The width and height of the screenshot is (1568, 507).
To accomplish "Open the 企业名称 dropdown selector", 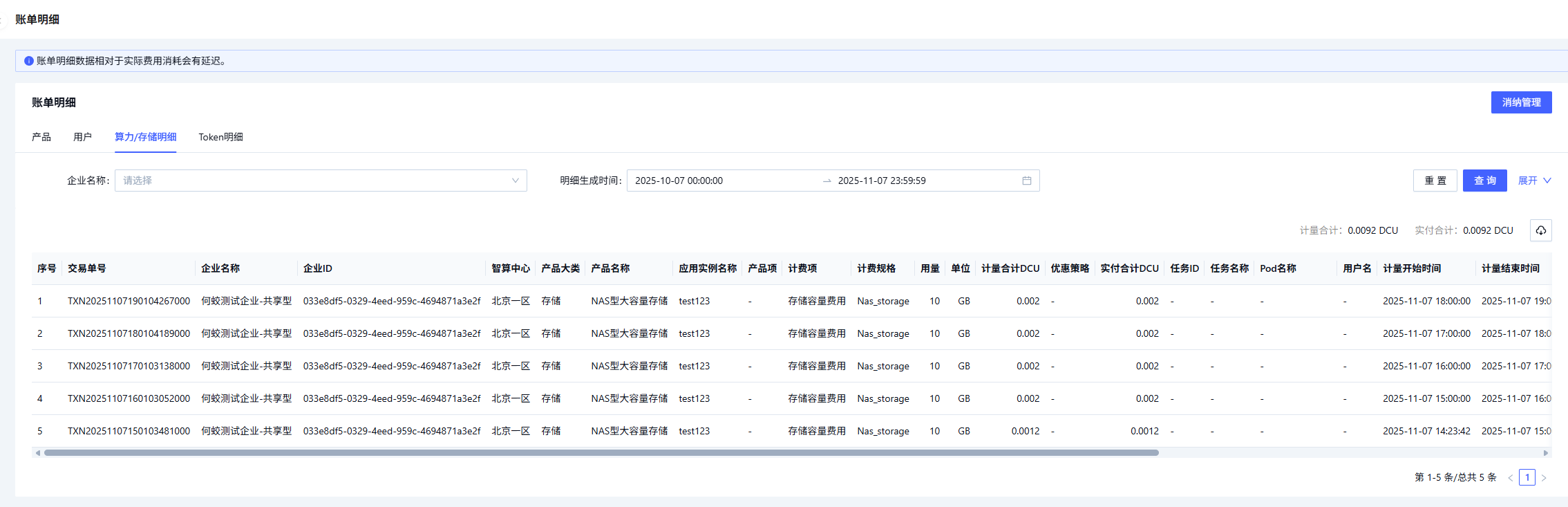I will point(321,181).
